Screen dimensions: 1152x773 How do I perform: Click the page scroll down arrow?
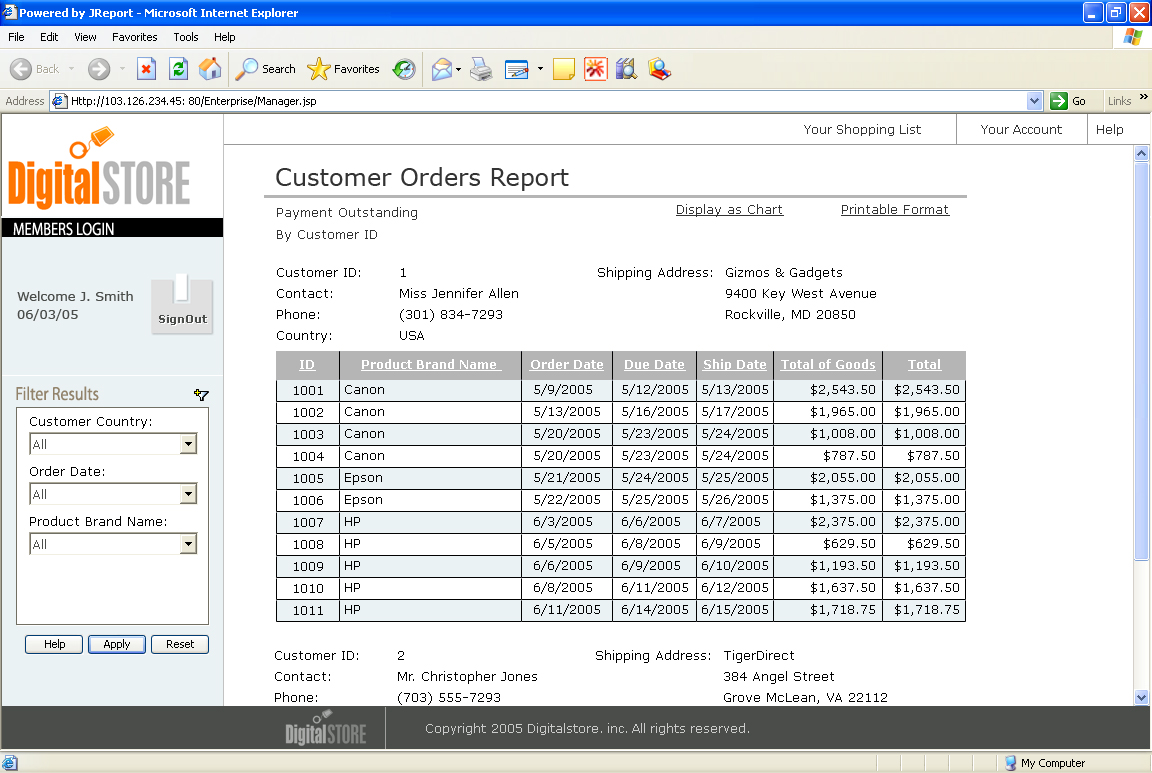point(1141,697)
